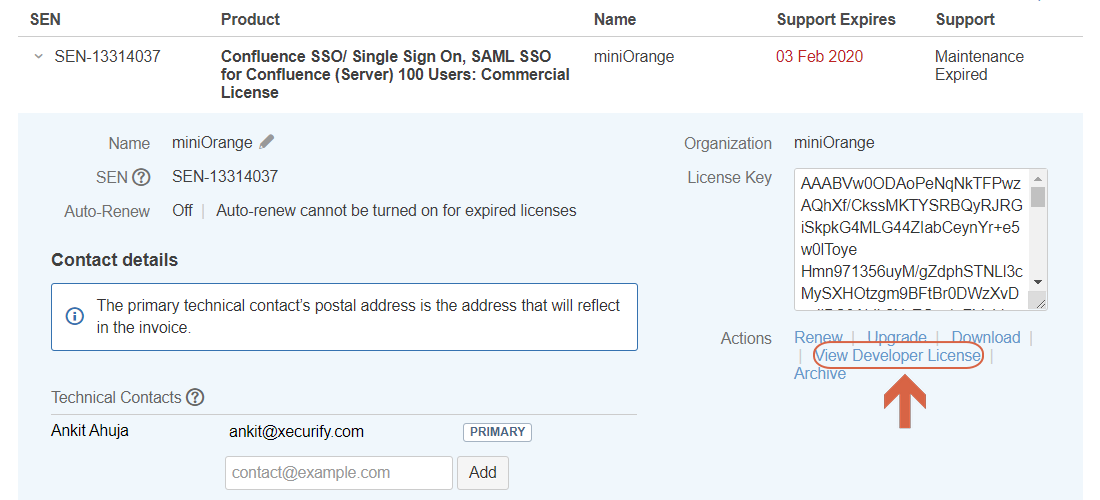The width and height of the screenshot is (1100, 500).
Task: Click the Support Expires column header
Action: tap(836, 20)
